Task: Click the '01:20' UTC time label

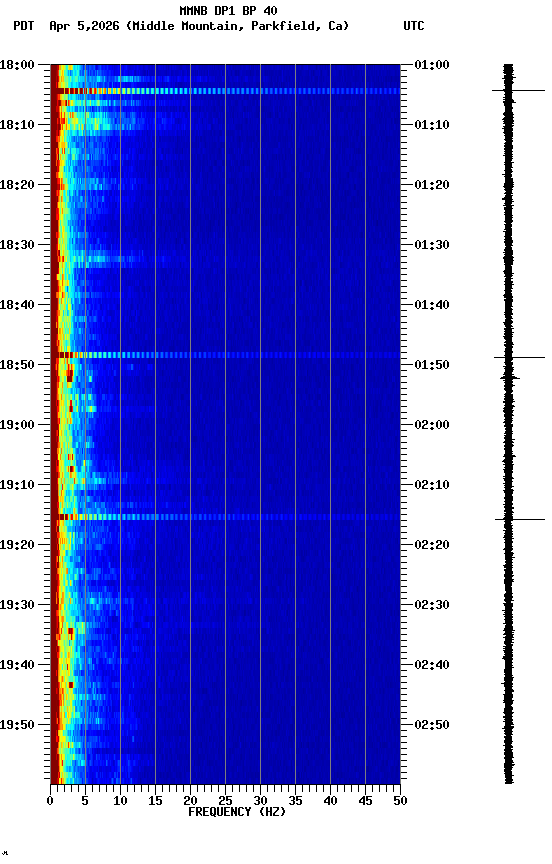Action: pyautogui.click(x=432, y=185)
